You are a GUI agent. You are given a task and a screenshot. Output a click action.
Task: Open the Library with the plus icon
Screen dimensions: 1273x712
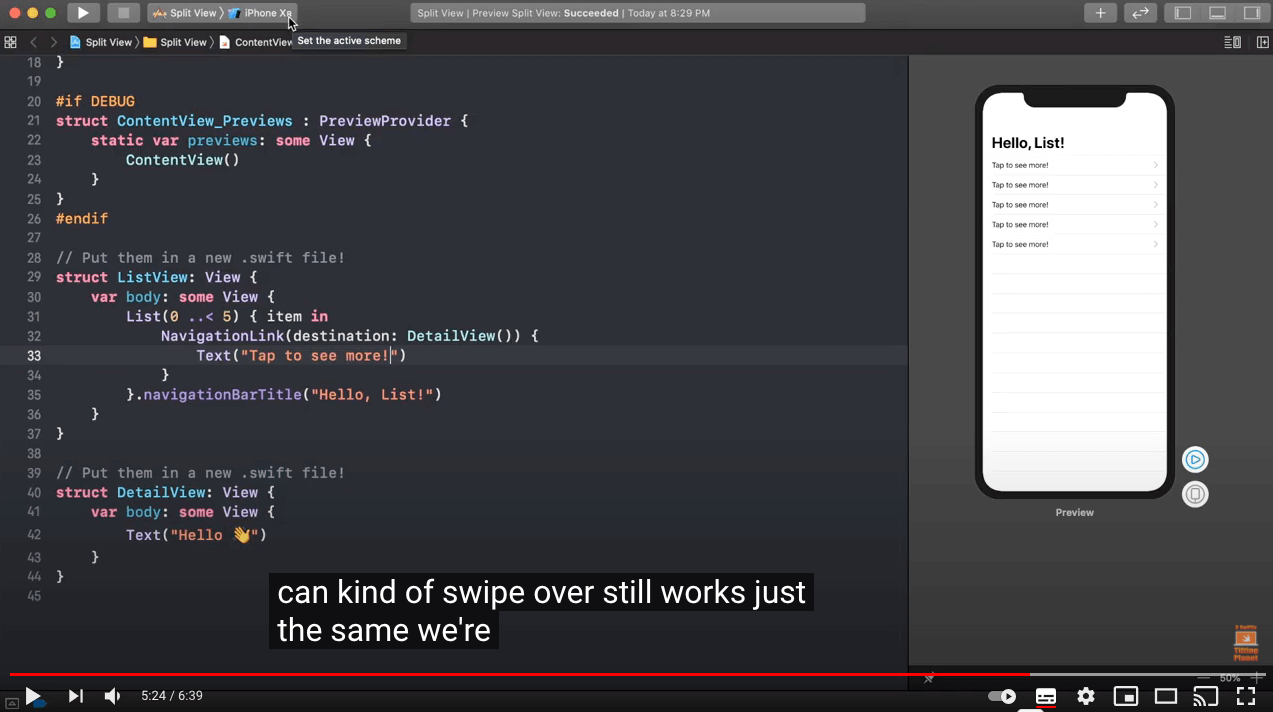click(1100, 13)
